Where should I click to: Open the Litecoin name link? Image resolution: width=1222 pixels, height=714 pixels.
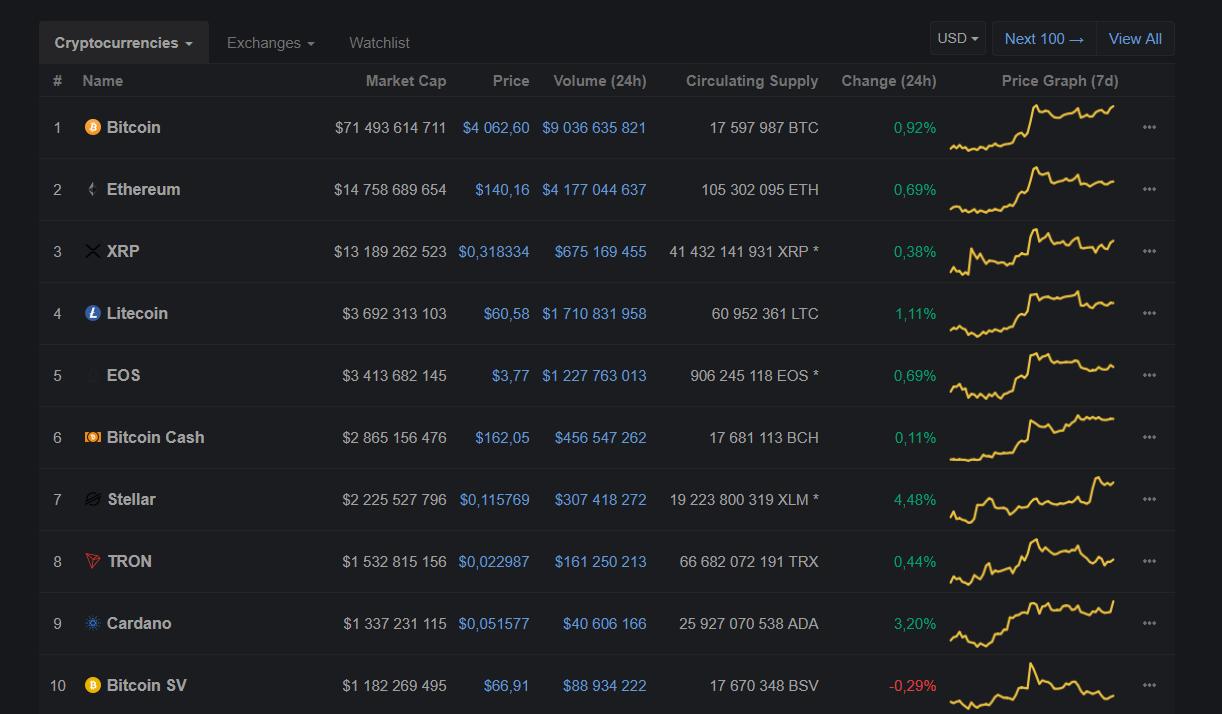click(x=137, y=313)
